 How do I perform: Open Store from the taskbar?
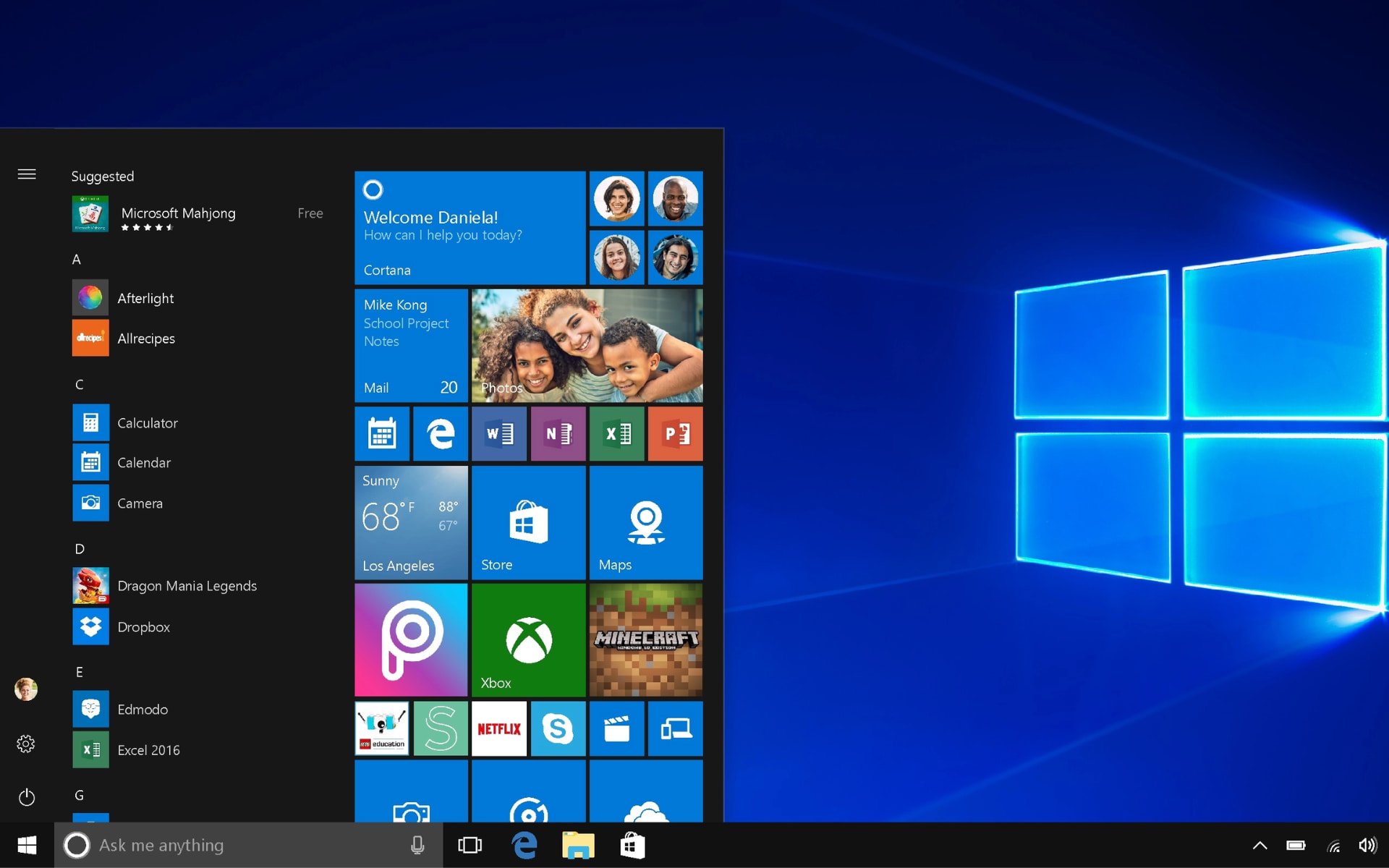click(x=632, y=845)
